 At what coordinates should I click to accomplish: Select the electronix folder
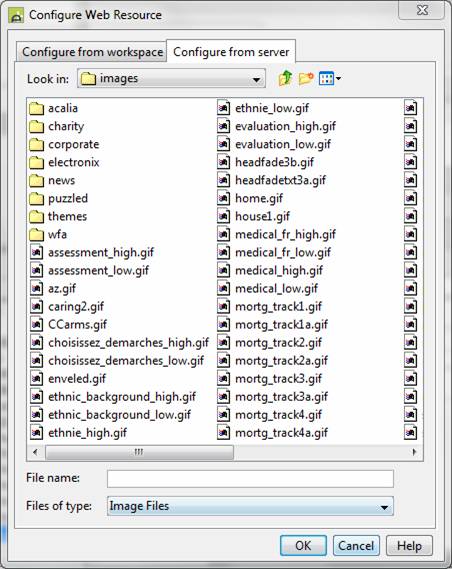64,162
